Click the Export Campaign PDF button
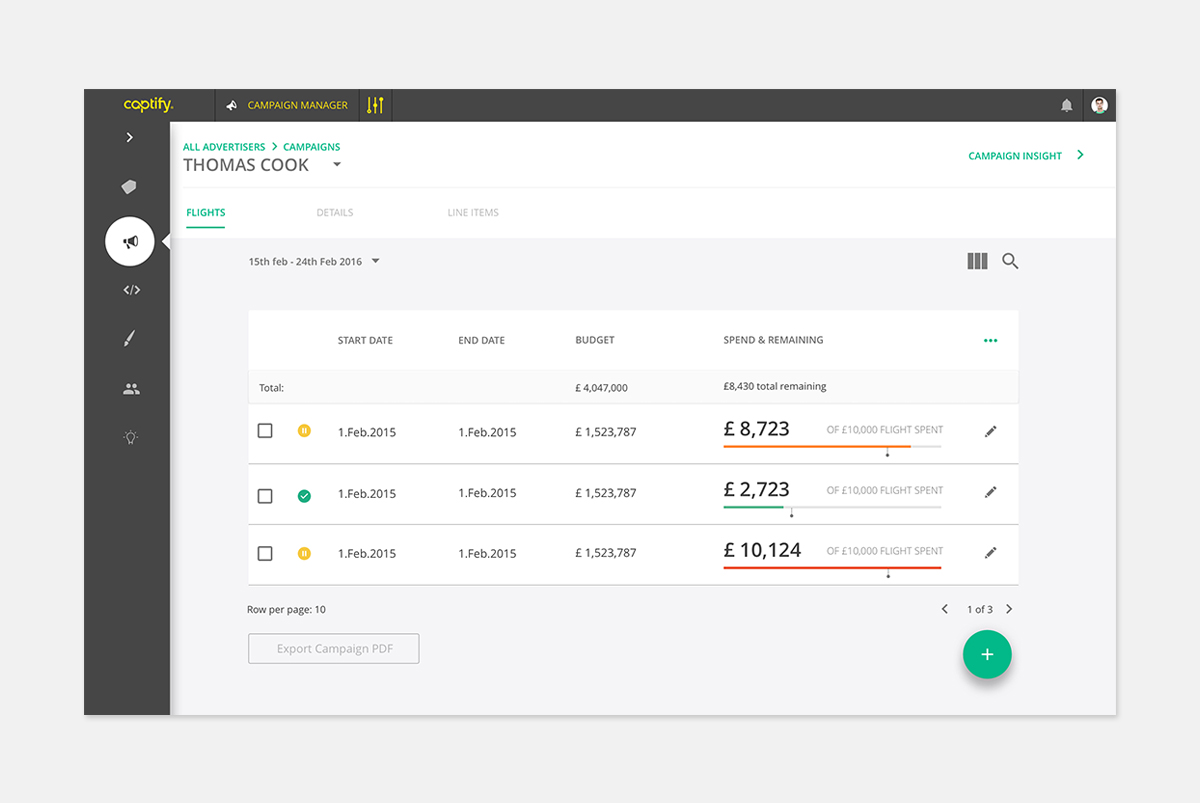 [334, 648]
